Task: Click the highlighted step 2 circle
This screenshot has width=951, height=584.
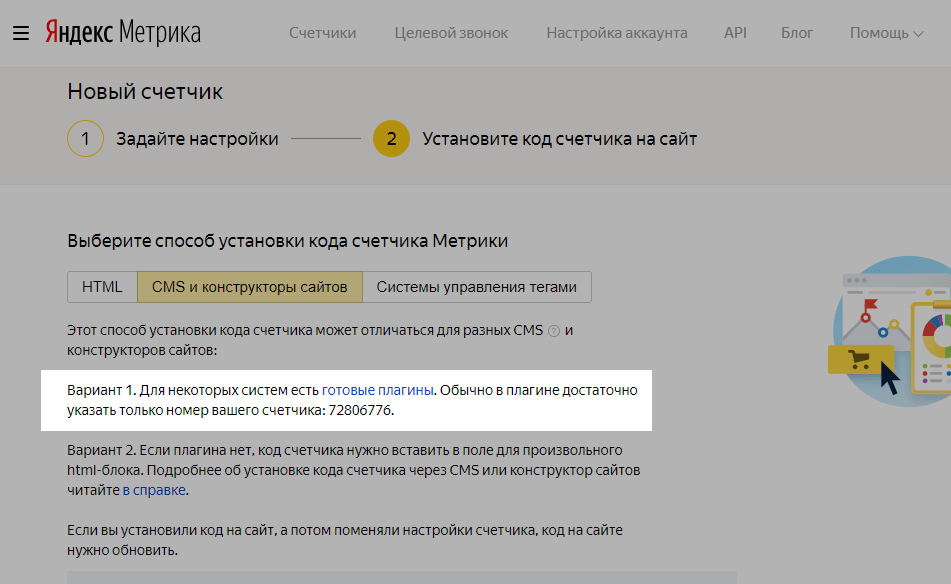Action: (x=391, y=139)
